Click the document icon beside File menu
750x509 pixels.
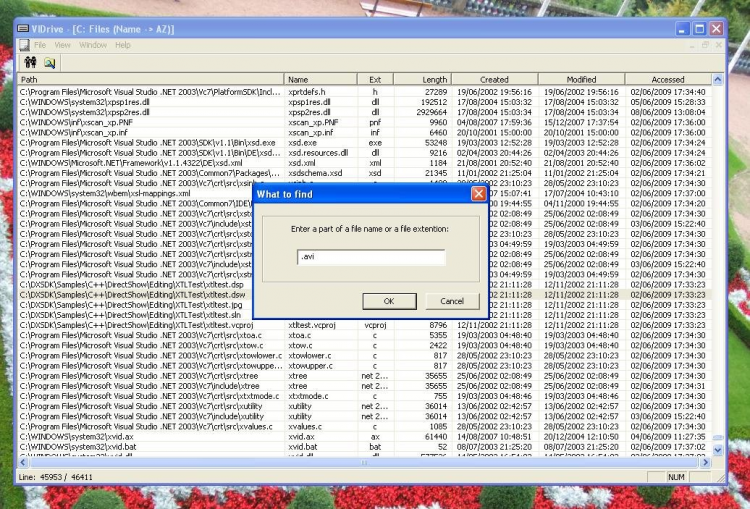coord(24,45)
